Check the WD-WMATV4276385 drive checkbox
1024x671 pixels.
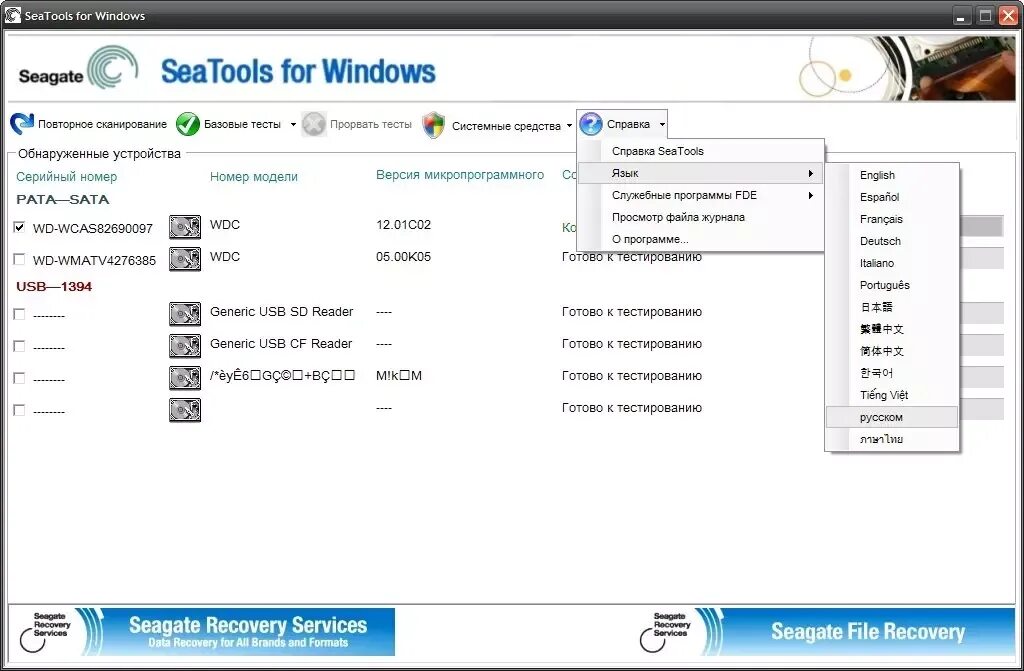click(19, 259)
